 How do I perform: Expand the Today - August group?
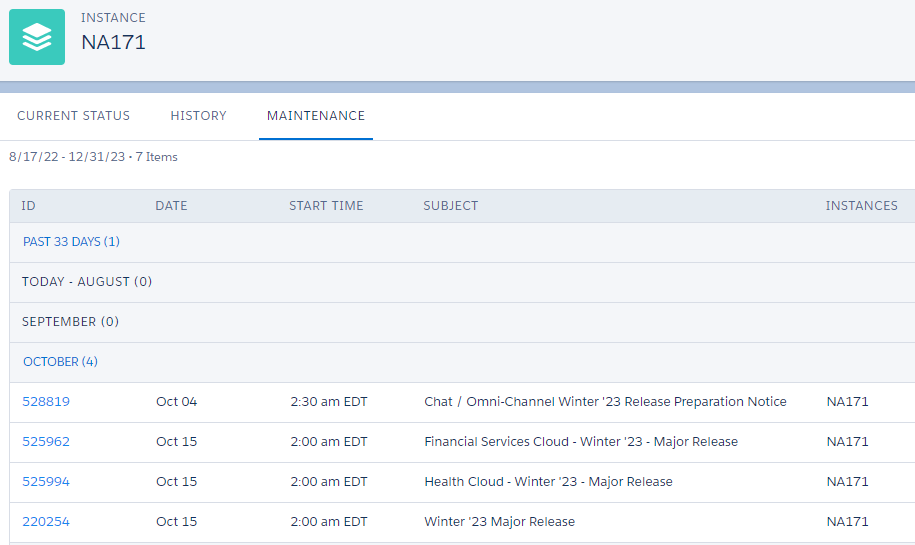coord(87,282)
